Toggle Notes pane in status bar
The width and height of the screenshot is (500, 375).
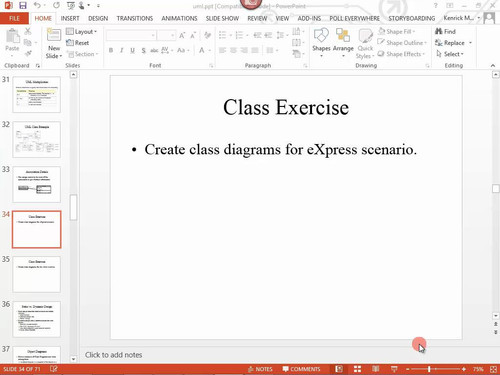click(260, 369)
